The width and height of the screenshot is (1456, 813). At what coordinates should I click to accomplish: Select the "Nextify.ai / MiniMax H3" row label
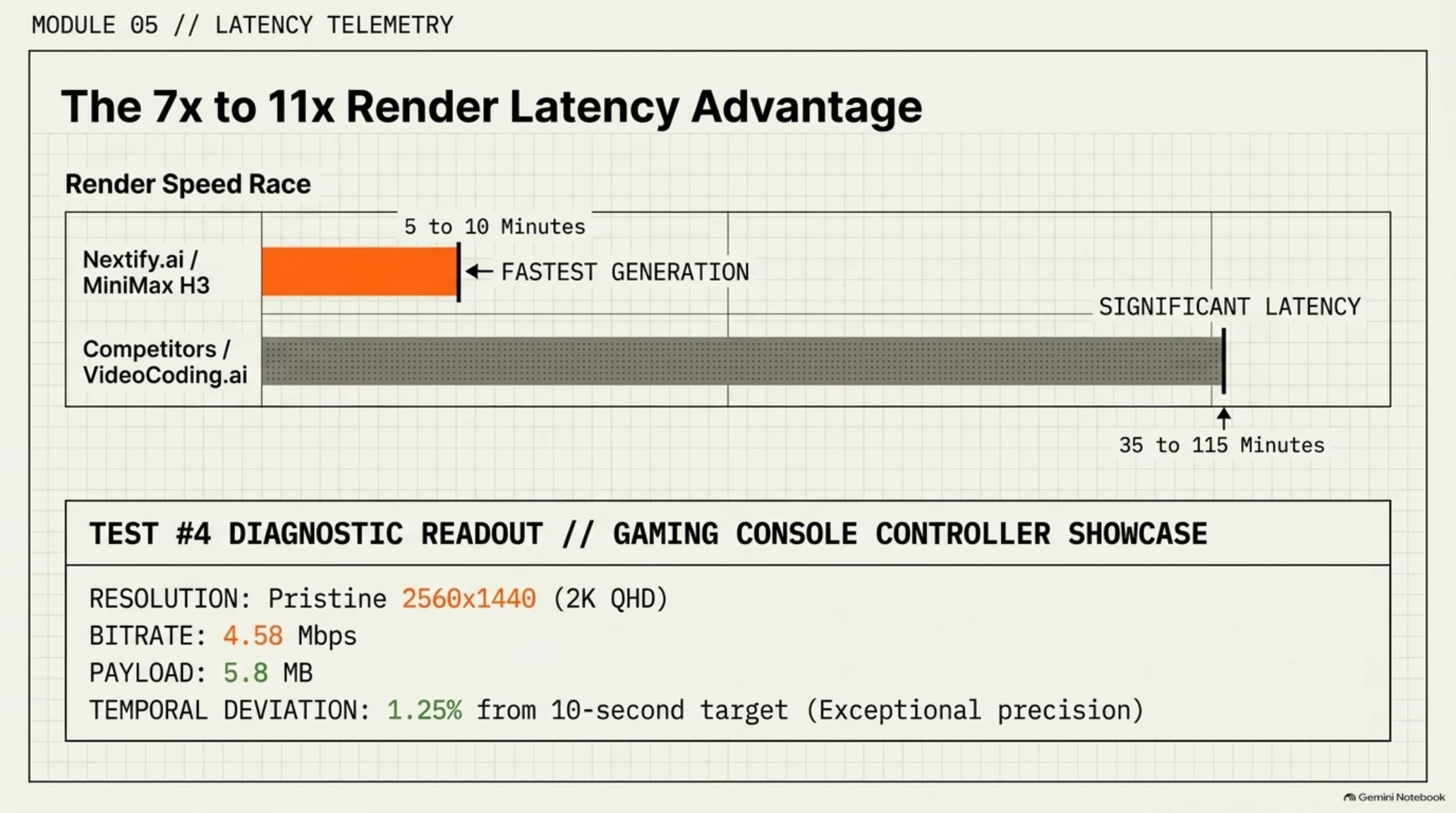147,272
